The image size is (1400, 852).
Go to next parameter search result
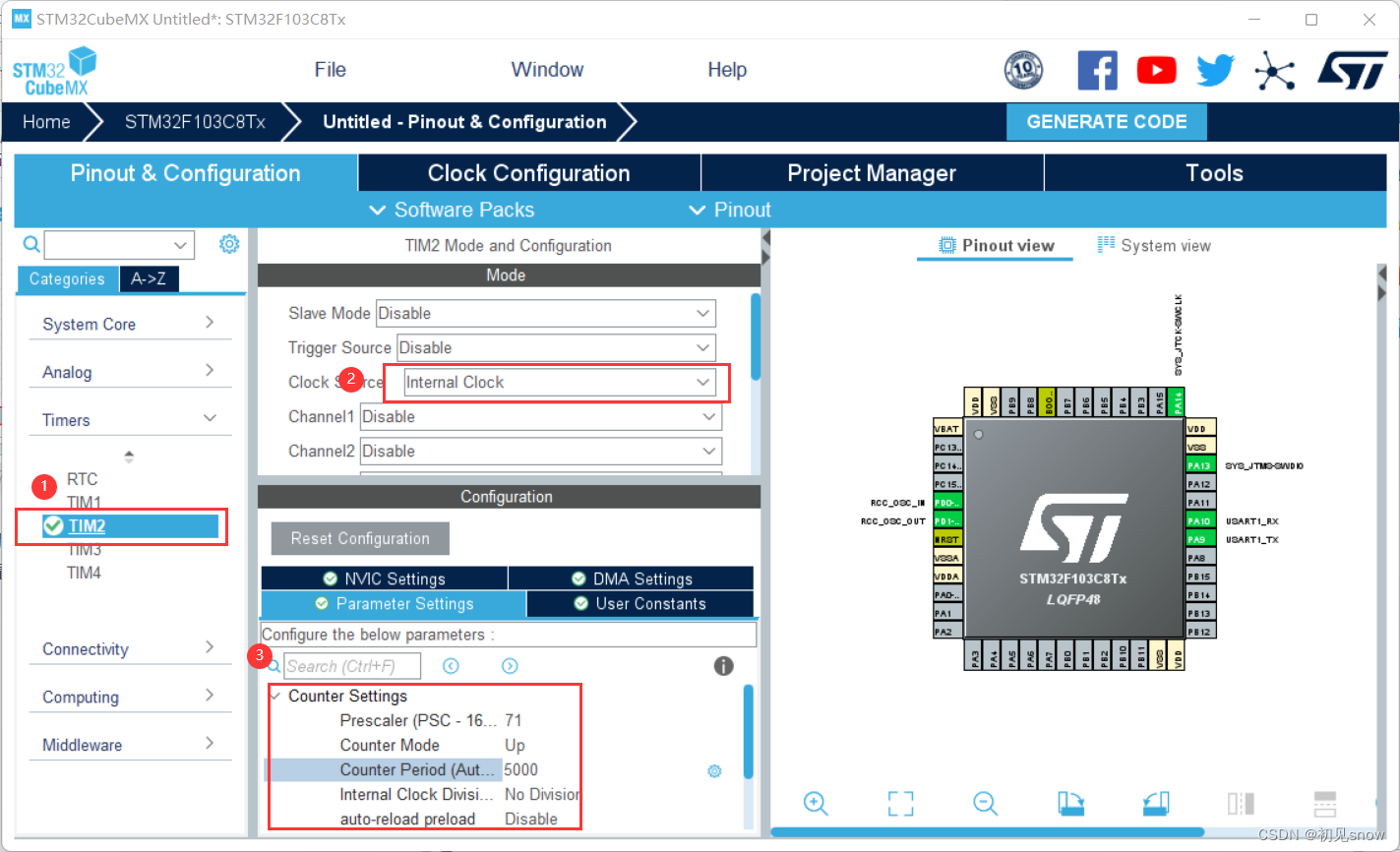pos(510,666)
